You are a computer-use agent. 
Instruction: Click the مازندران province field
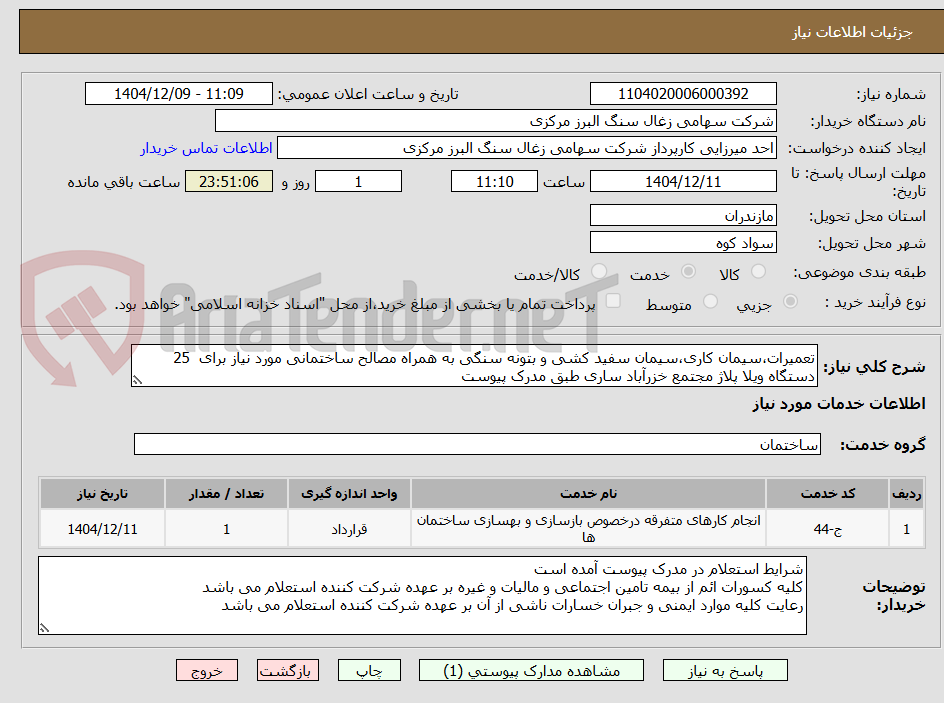pos(683,215)
